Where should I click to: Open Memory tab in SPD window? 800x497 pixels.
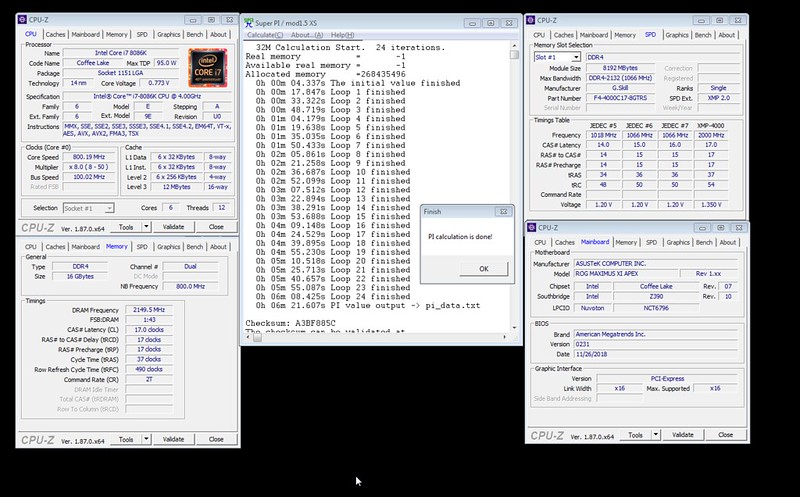tap(624, 35)
